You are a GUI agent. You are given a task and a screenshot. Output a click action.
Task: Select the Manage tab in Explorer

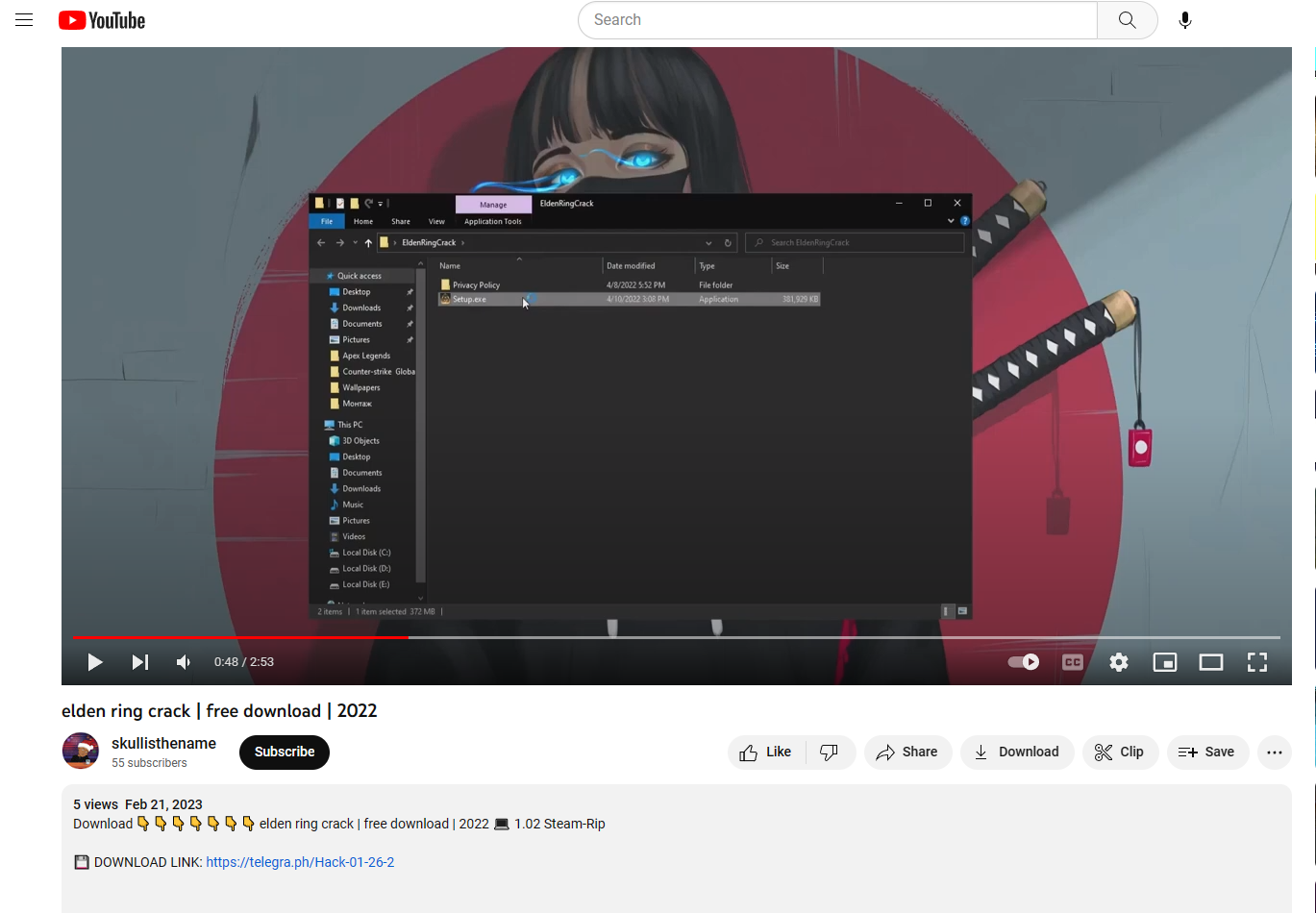[x=493, y=205]
